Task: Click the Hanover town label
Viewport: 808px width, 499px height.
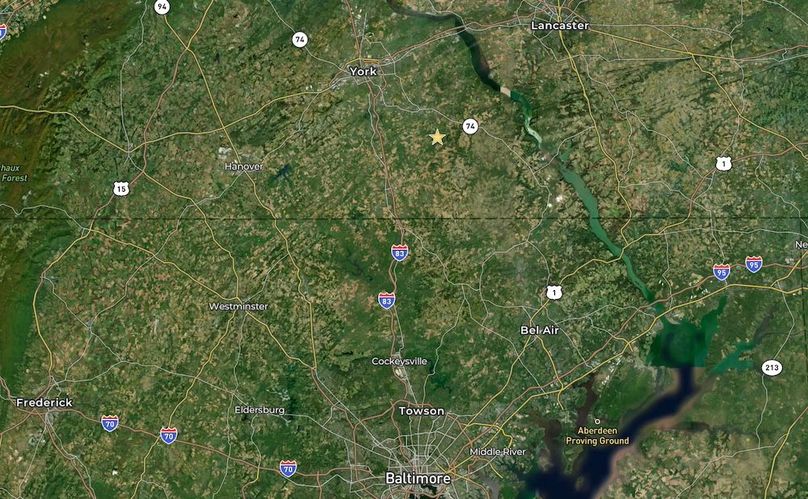Action: 244,167
